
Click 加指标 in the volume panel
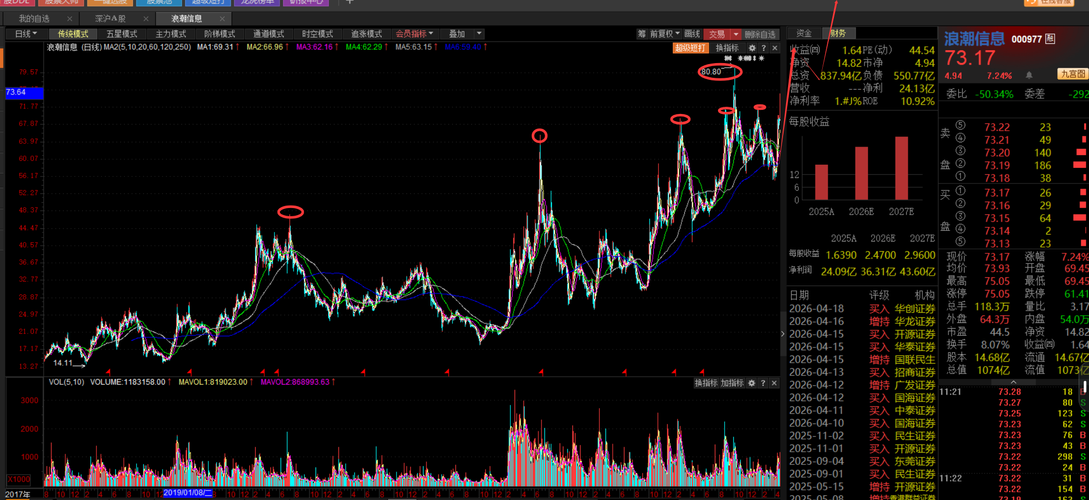(732, 383)
